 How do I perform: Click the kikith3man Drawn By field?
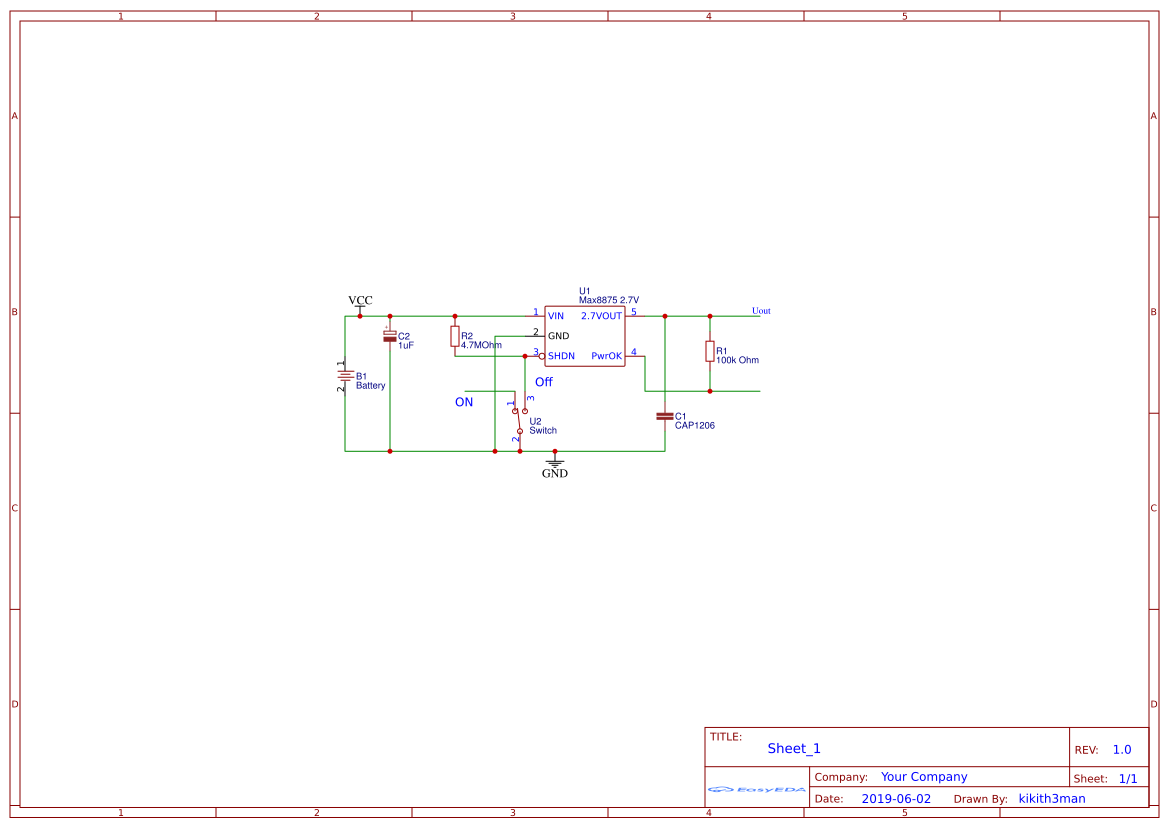click(x=1050, y=798)
